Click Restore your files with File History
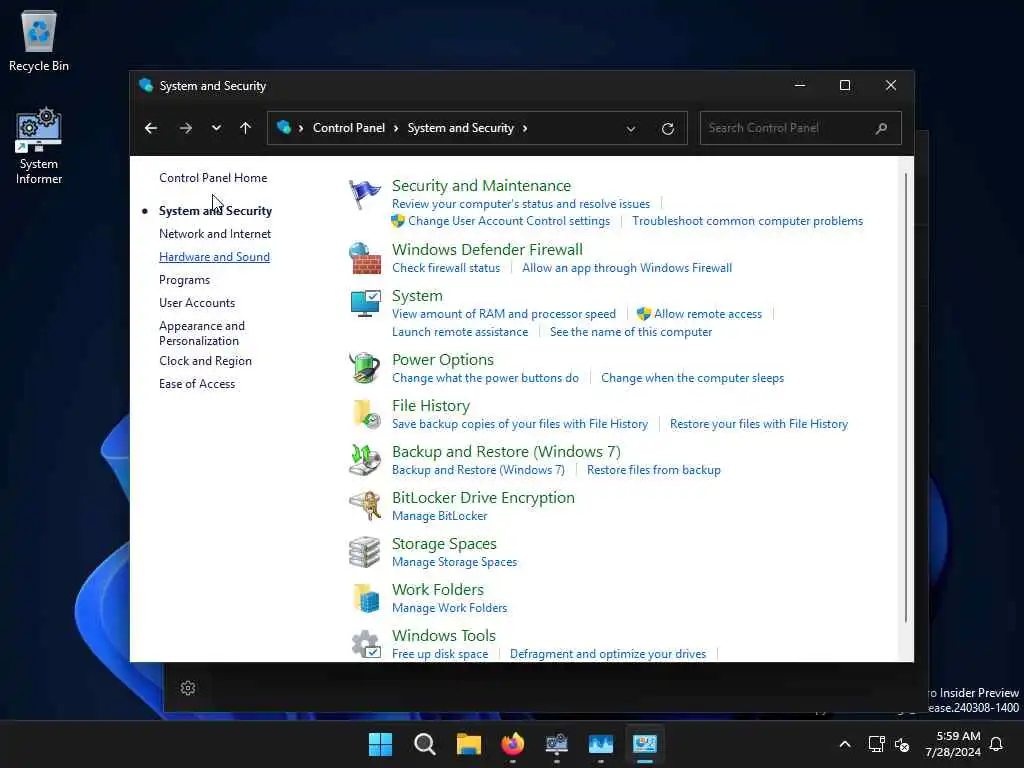 [x=759, y=424]
